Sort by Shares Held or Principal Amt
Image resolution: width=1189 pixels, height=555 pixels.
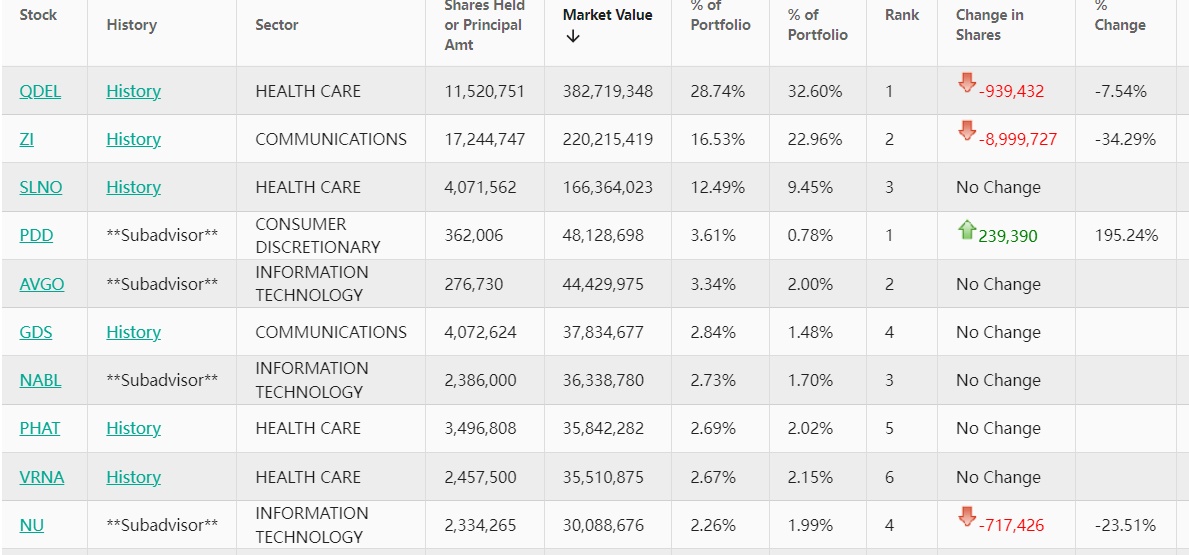coord(484,25)
